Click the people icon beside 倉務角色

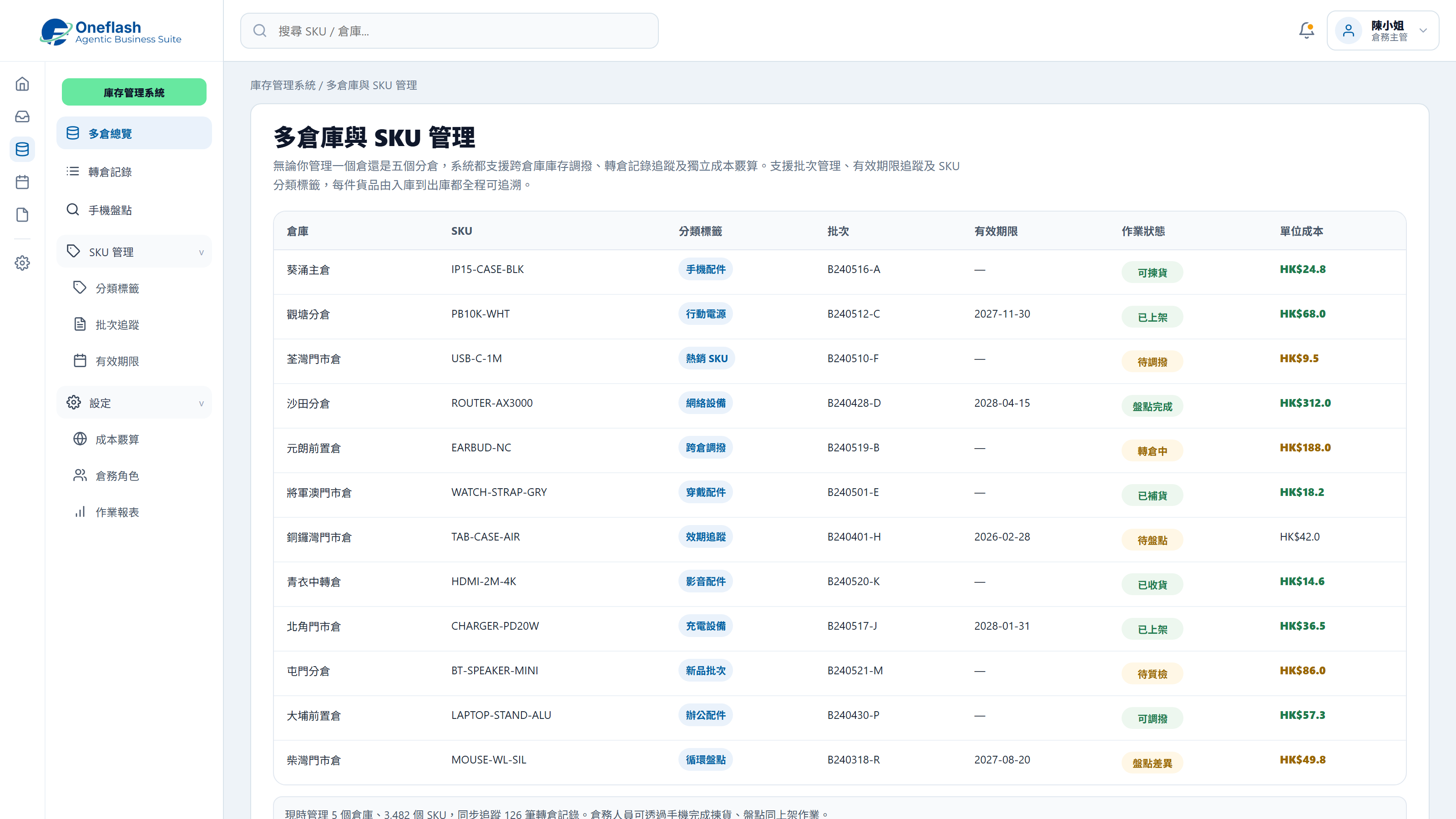pos(80,475)
